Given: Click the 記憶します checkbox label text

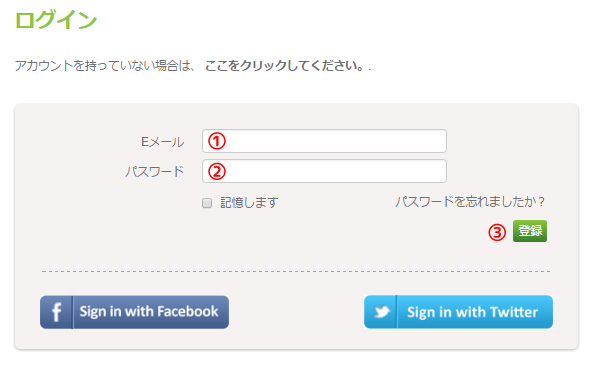Looking at the screenshot, I should coord(249,202).
